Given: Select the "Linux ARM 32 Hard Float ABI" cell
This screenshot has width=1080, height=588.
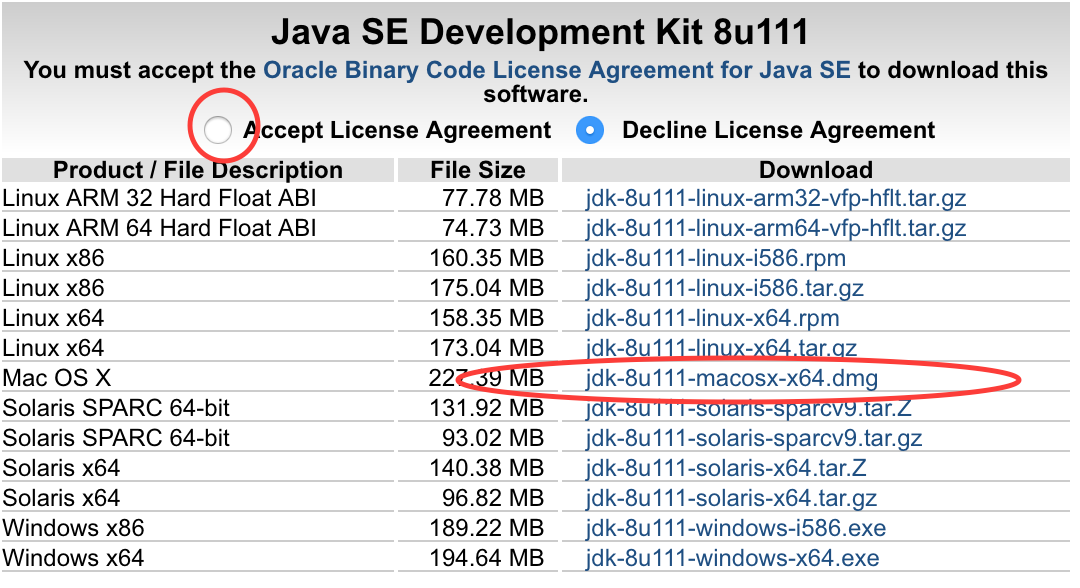Looking at the screenshot, I should point(198,198).
